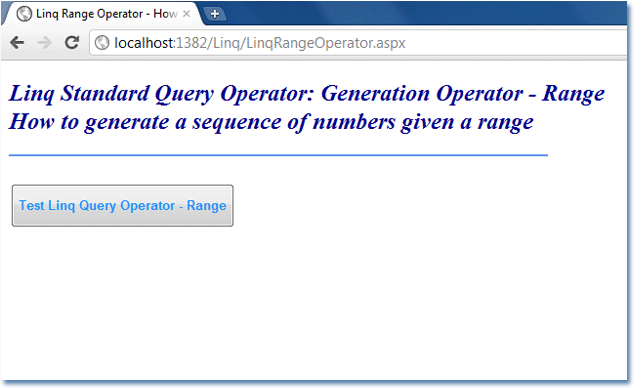The height and width of the screenshot is (388, 641).
Task: Click the browser Back arrow
Action: point(17,43)
